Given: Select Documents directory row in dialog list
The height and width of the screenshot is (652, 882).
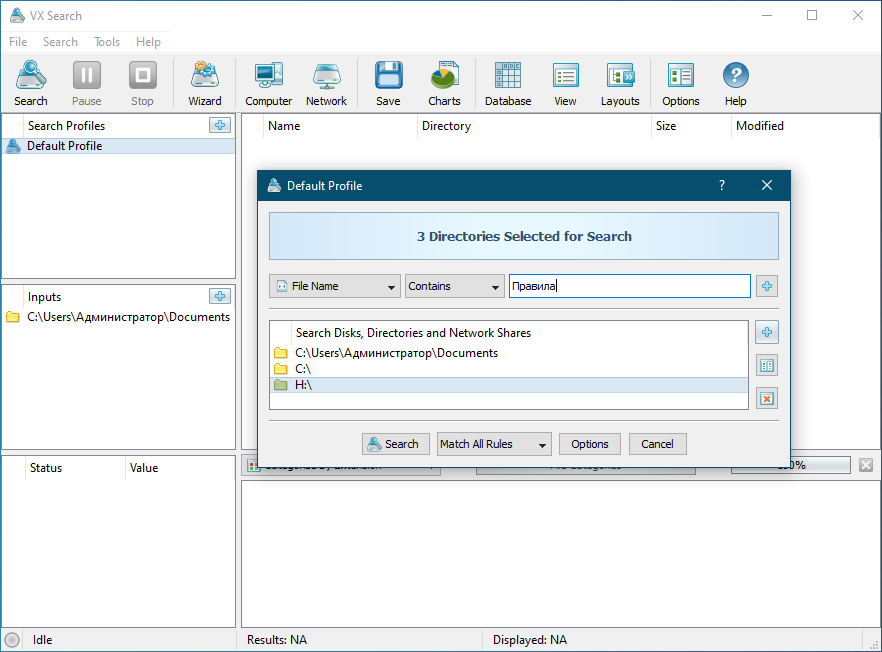Looking at the screenshot, I should point(508,353).
